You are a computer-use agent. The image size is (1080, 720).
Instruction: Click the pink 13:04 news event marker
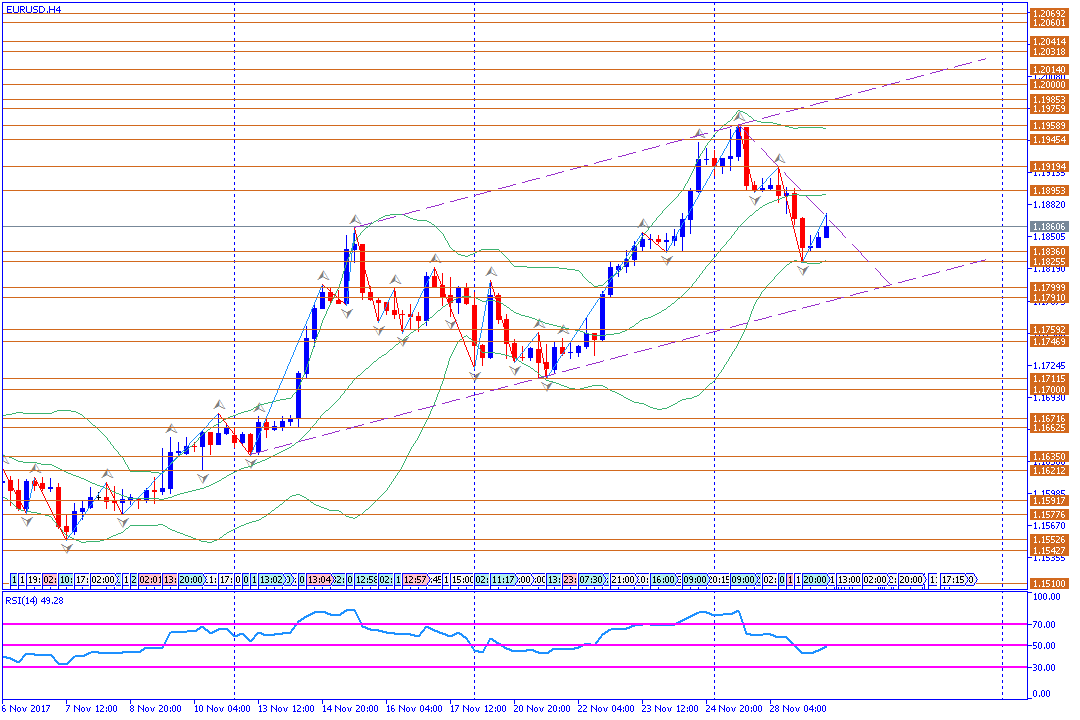[319, 579]
